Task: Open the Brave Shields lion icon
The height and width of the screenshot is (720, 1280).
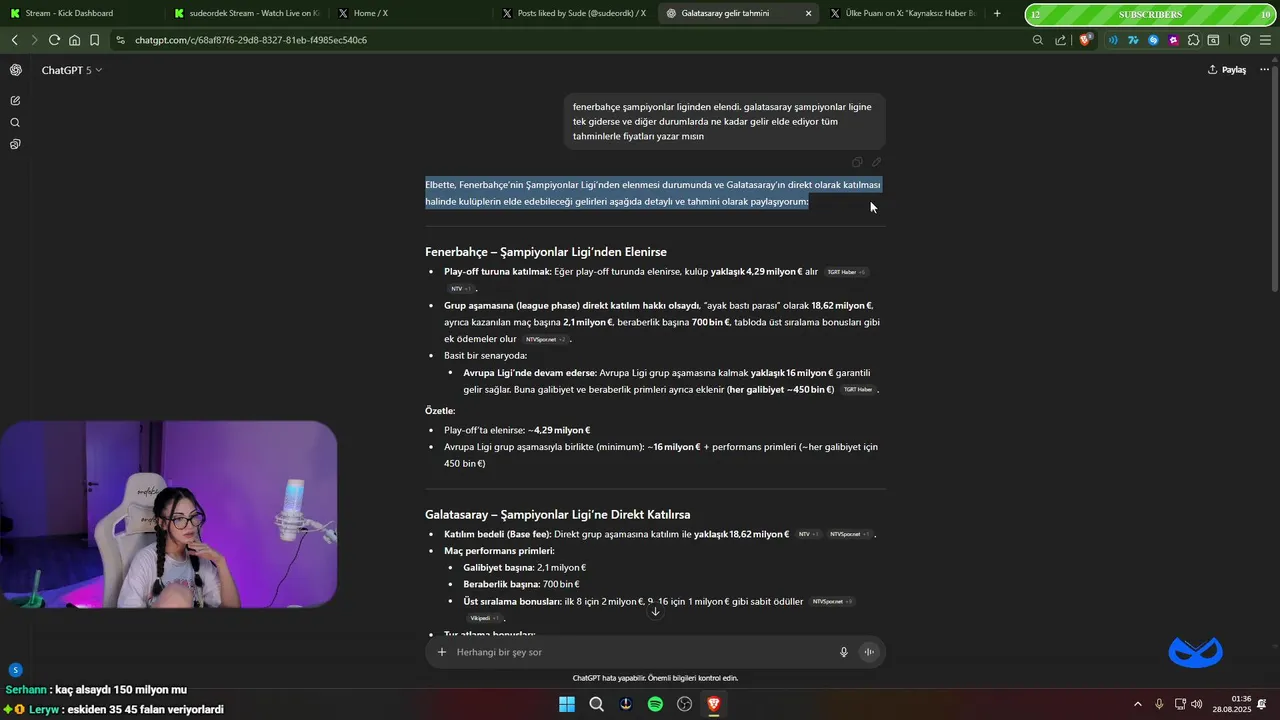Action: point(1086,40)
